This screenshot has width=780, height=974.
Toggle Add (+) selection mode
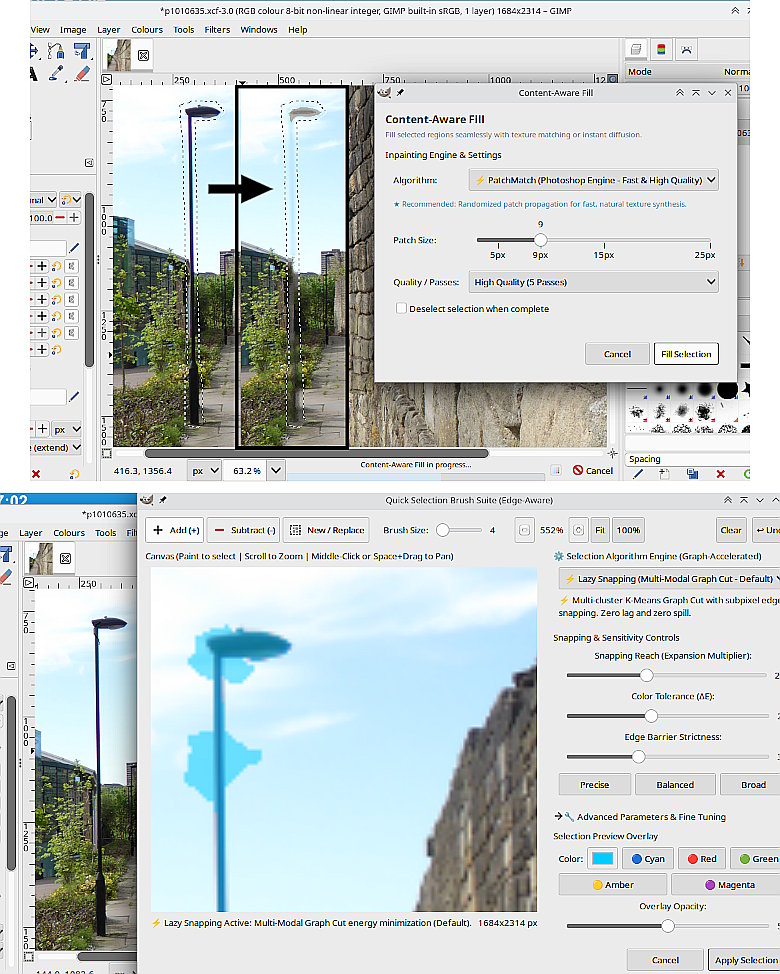click(176, 530)
